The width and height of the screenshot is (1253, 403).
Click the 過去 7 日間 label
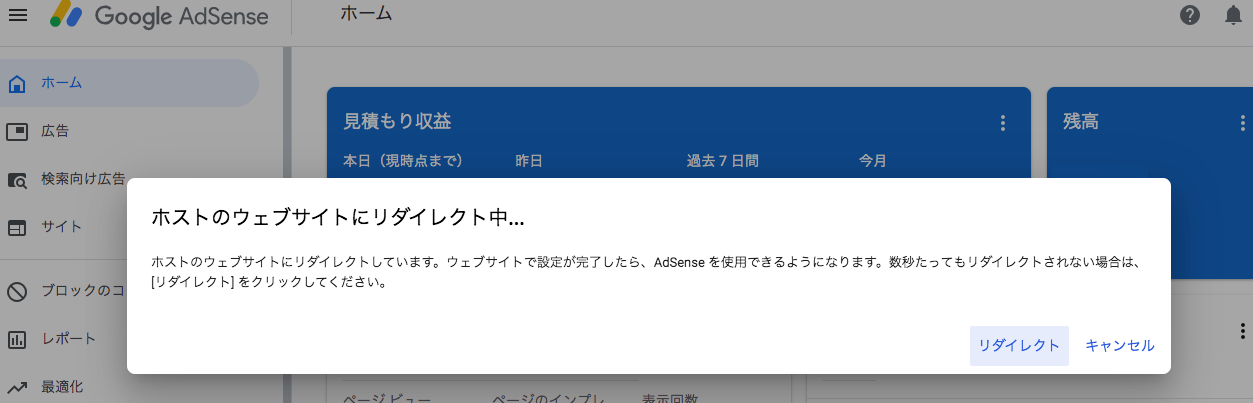pos(722,160)
